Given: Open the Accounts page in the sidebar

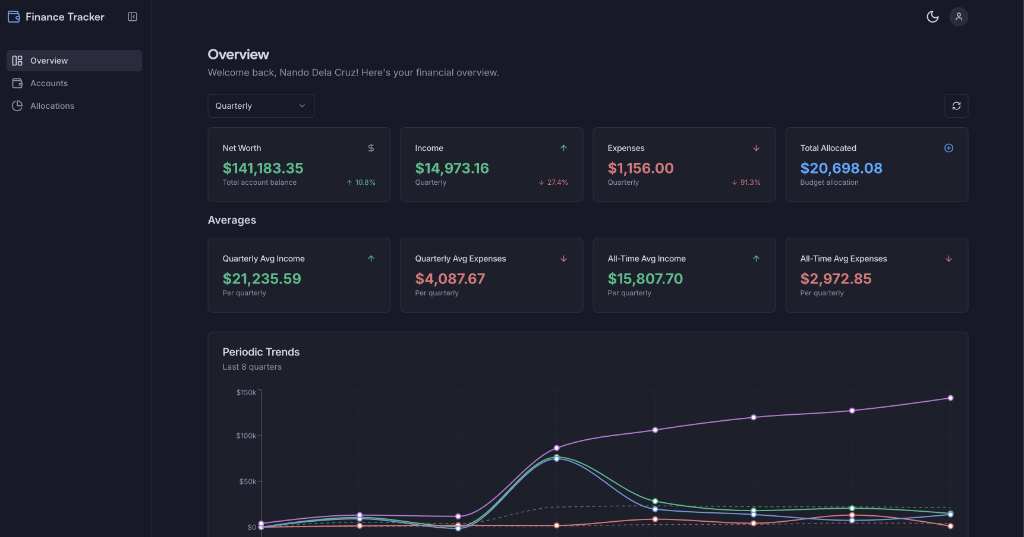Looking at the screenshot, I should coord(74,83).
